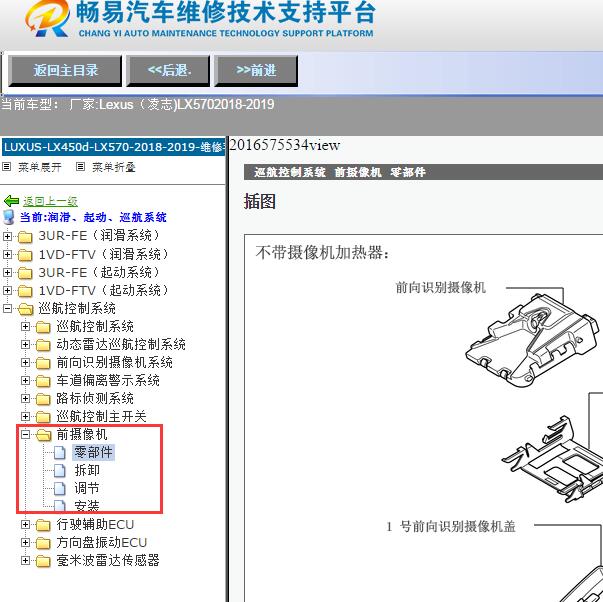Click the 2016575534view text

[x=285, y=145]
